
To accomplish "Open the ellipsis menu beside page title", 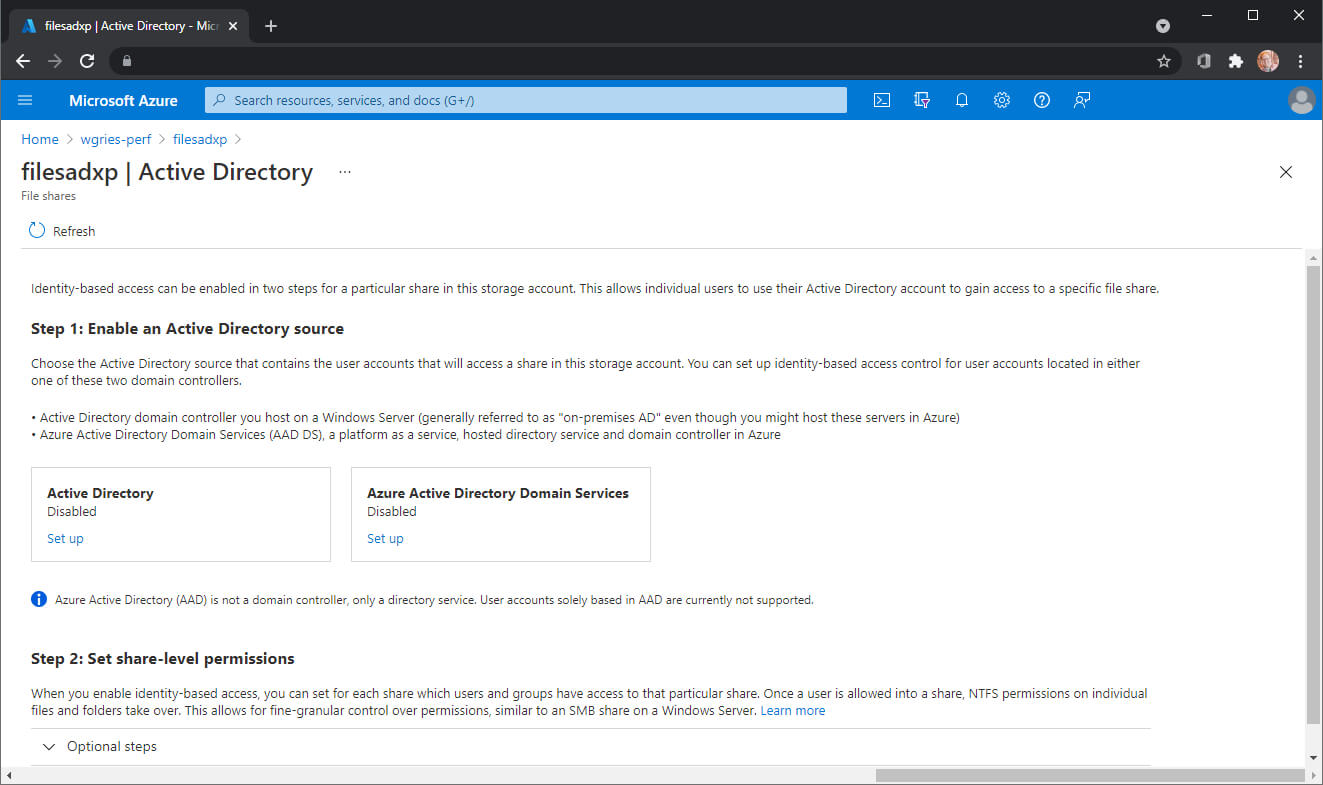I will (345, 172).
